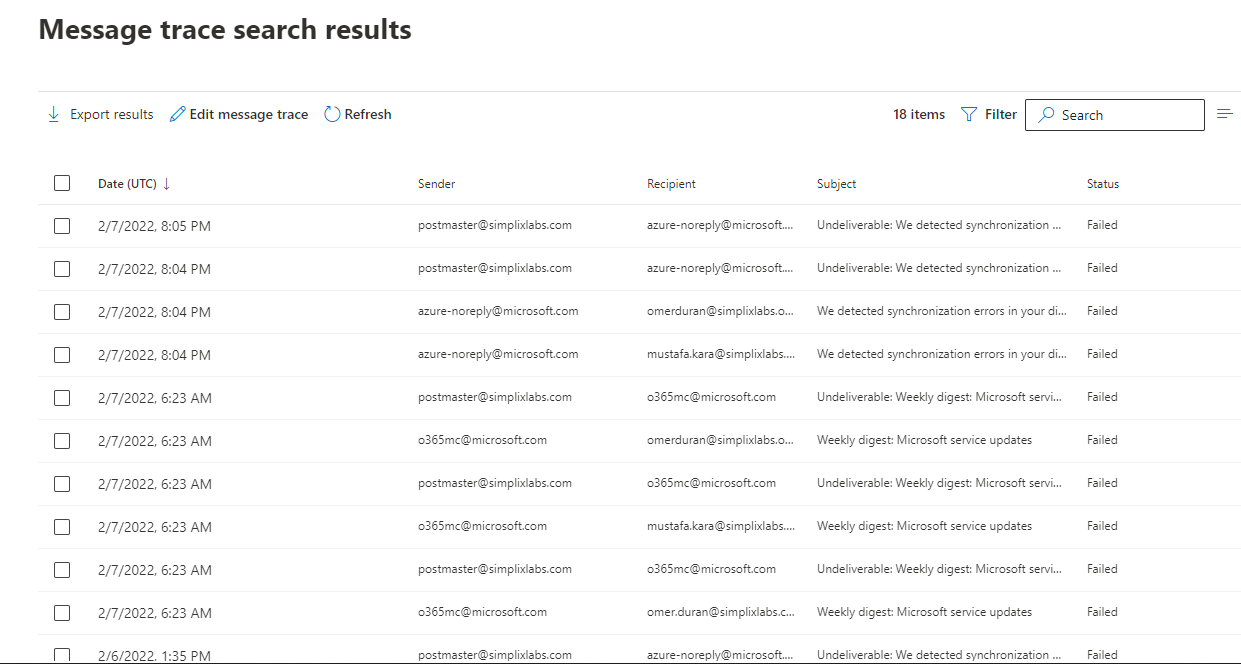Check the o365mc to omer.duran row checkbox
Image resolution: width=1241 pixels, height=664 pixels.
point(62,613)
